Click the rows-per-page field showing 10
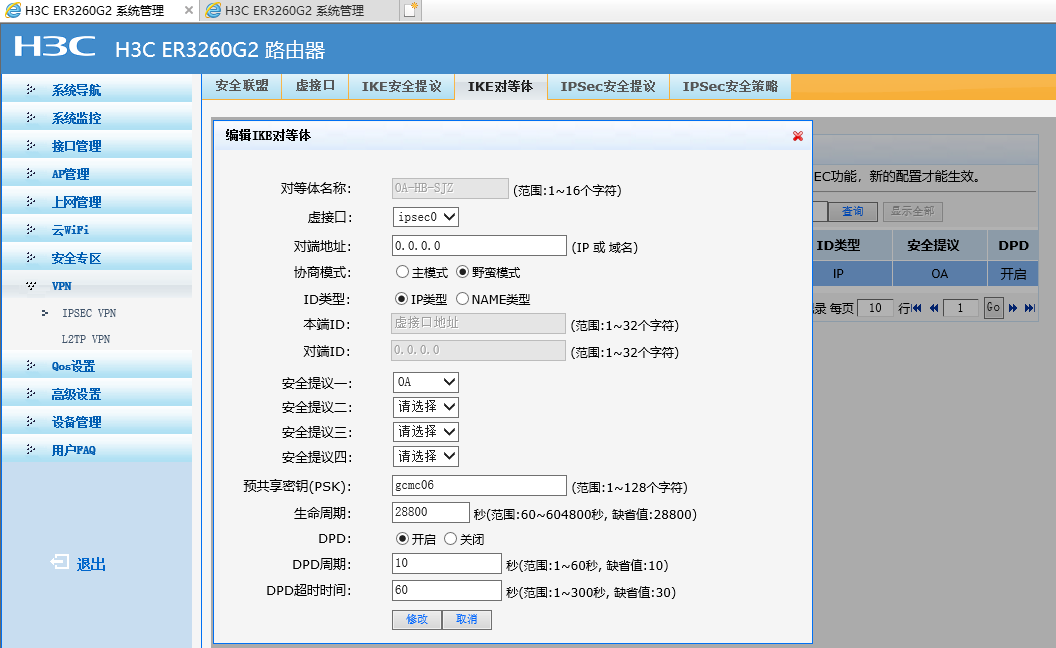 [x=876, y=308]
